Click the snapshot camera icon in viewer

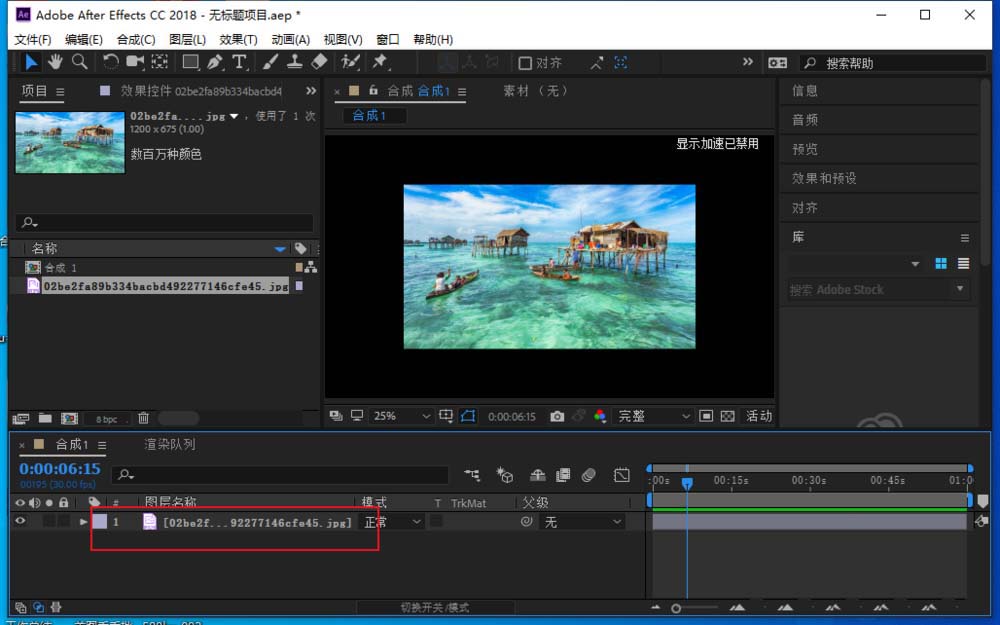click(557, 416)
